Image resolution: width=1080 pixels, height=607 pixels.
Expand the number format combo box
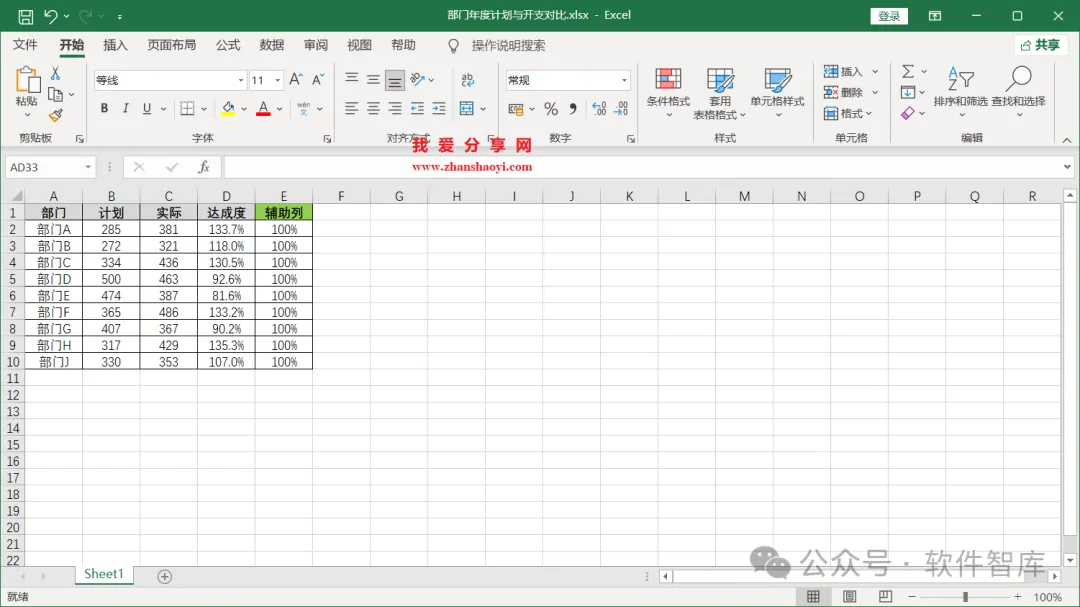pos(624,80)
